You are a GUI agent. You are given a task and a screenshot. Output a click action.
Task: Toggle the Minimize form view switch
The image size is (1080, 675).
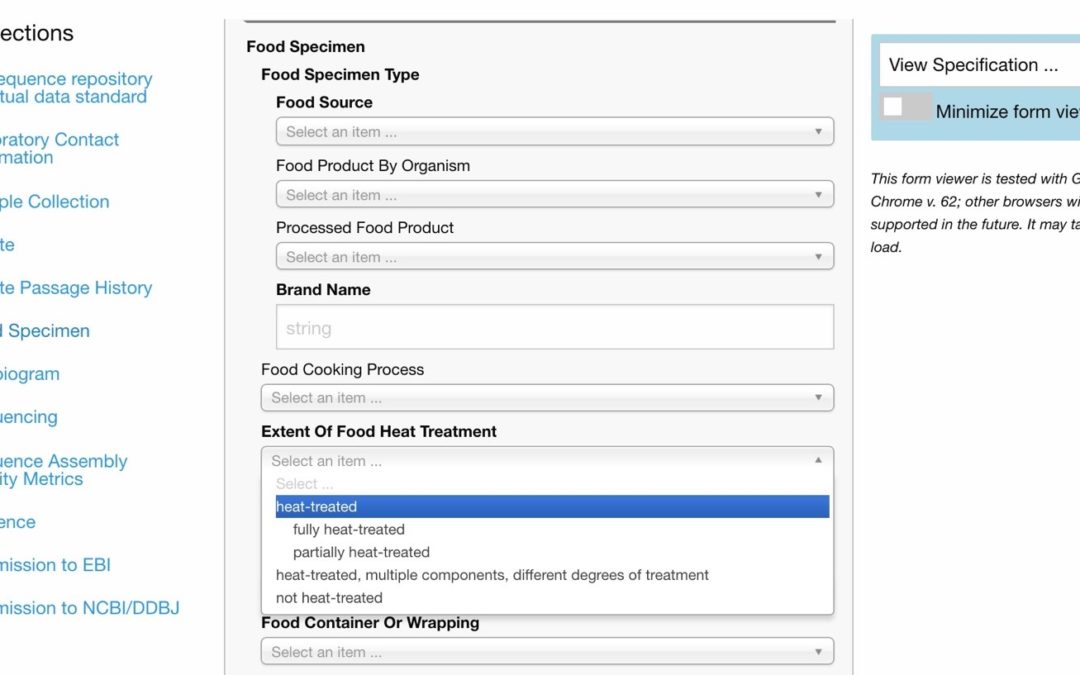click(905, 108)
